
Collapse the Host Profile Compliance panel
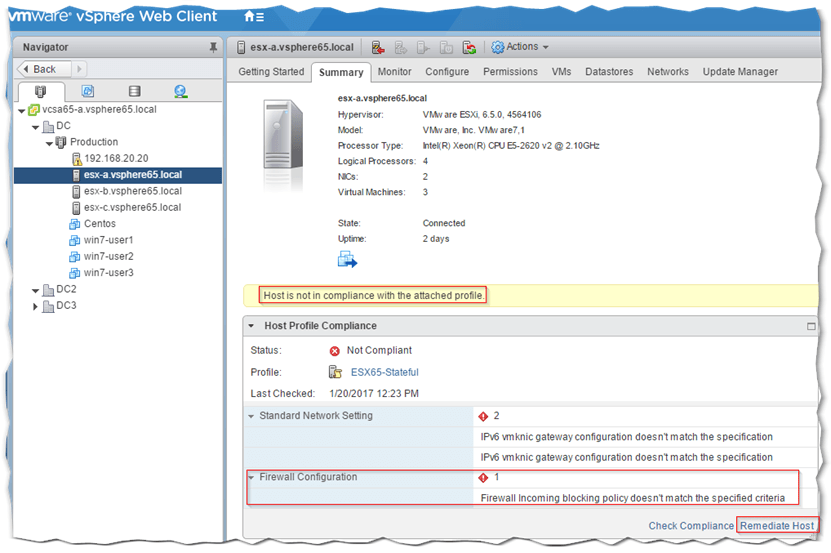(251, 326)
